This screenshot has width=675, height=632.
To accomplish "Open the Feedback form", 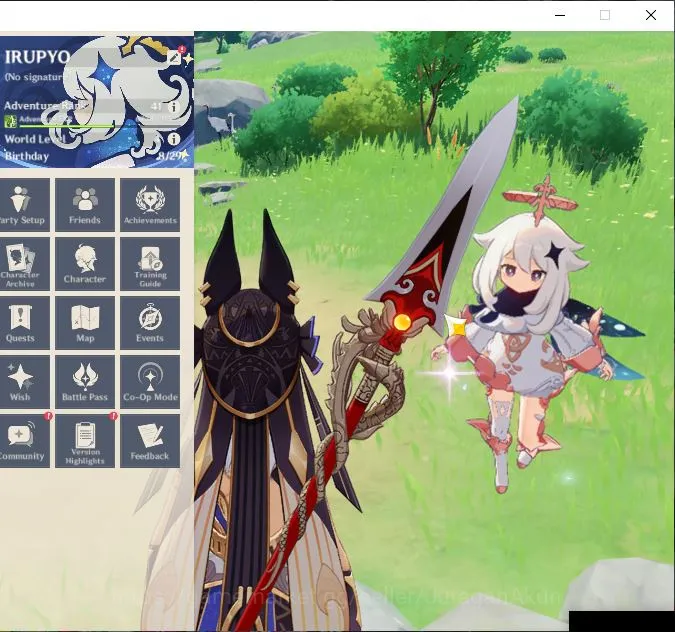I will [150, 441].
